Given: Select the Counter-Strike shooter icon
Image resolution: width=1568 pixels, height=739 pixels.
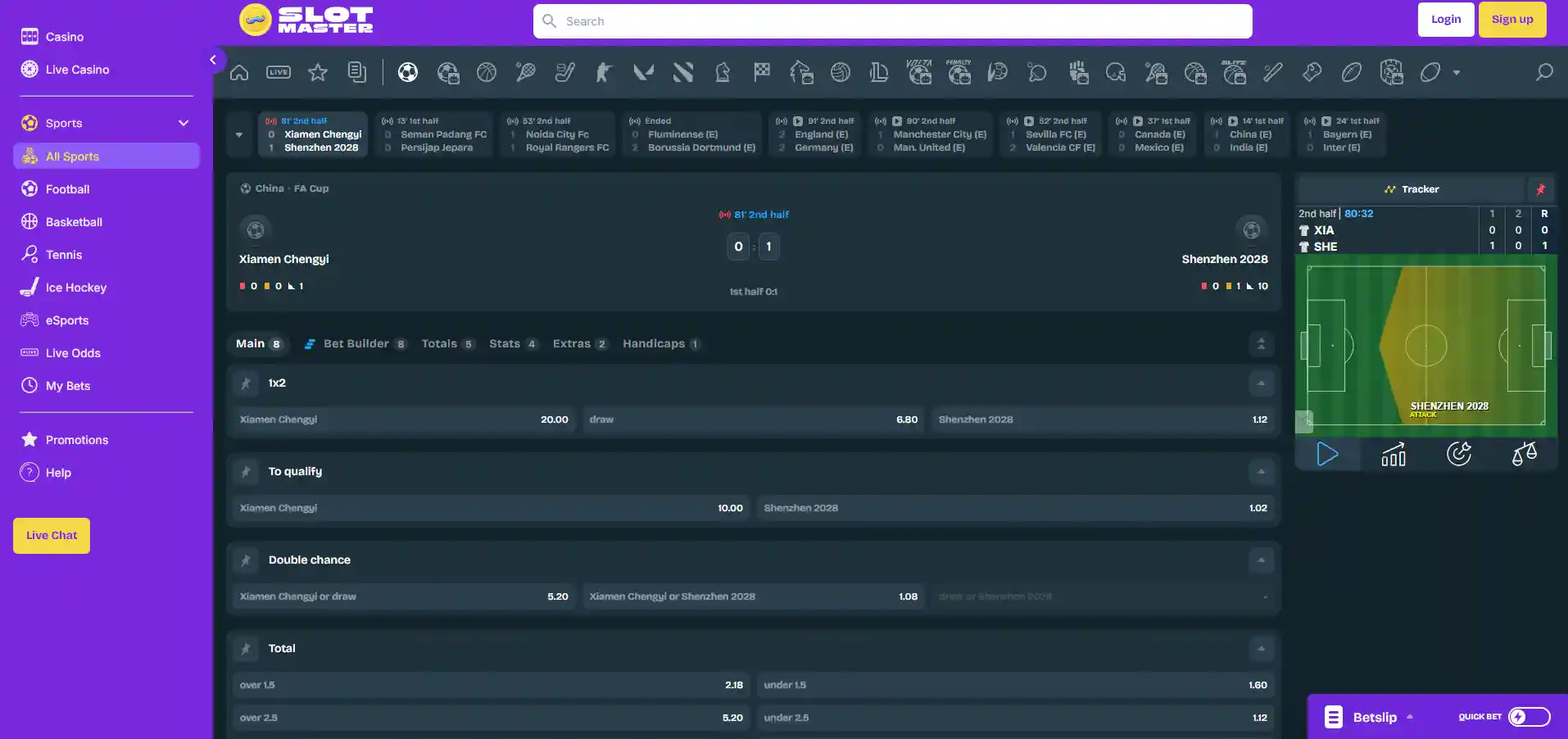Looking at the screenshot, I should pos(605,73).
